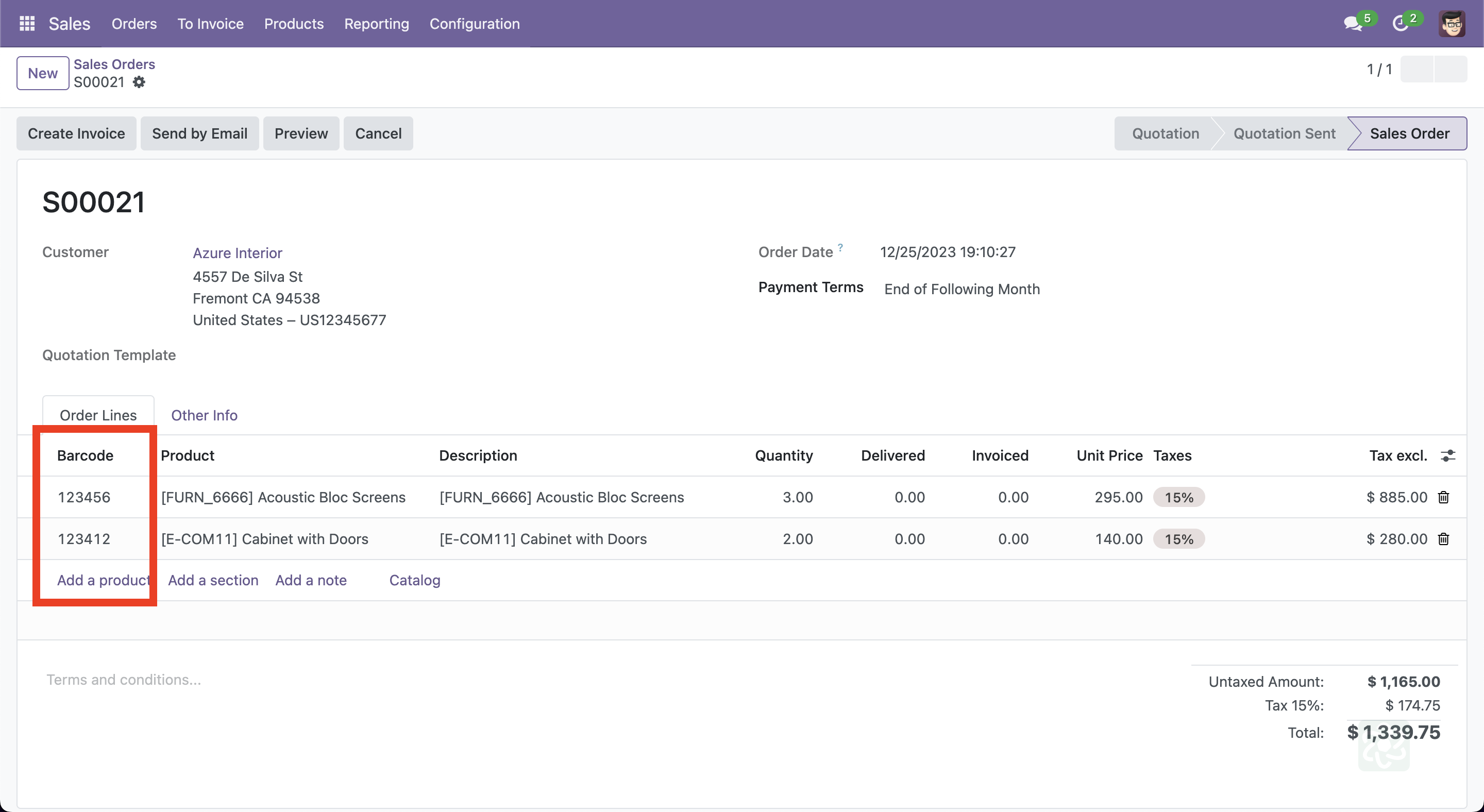Viewport: 1484px width, 812px height.
Task: Delete the Acoustic Bloc Screens line
Action: point(1443,497)
